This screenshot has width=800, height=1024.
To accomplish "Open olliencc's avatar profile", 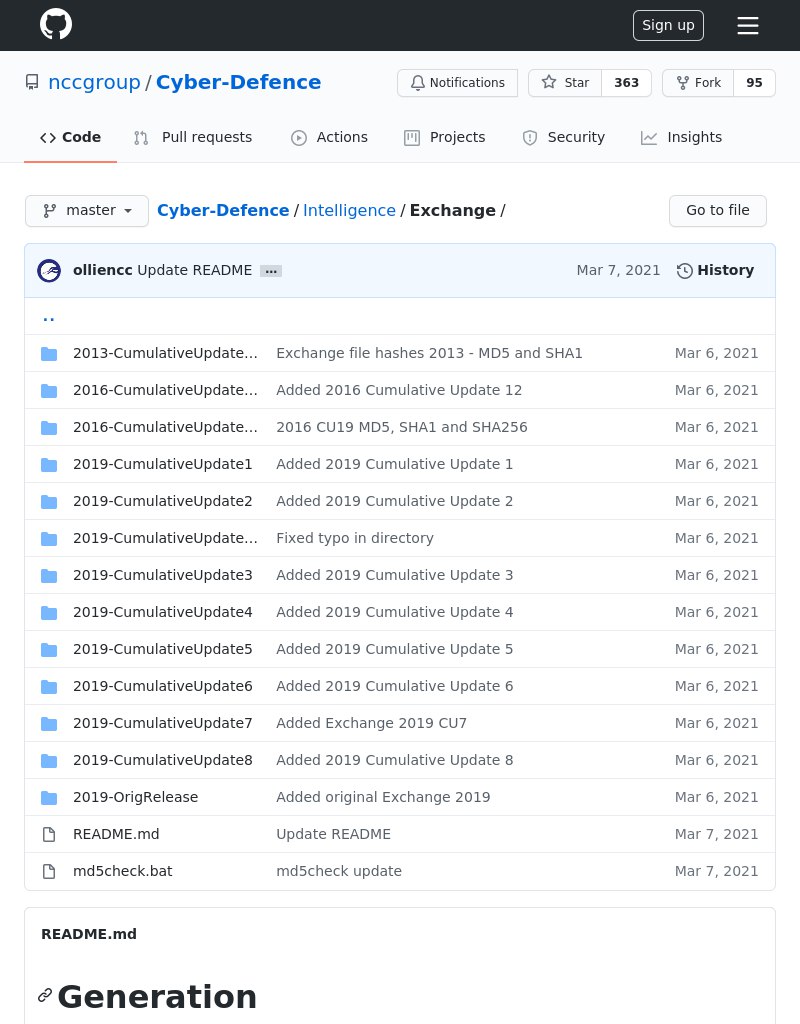I will tap(49, 270).
